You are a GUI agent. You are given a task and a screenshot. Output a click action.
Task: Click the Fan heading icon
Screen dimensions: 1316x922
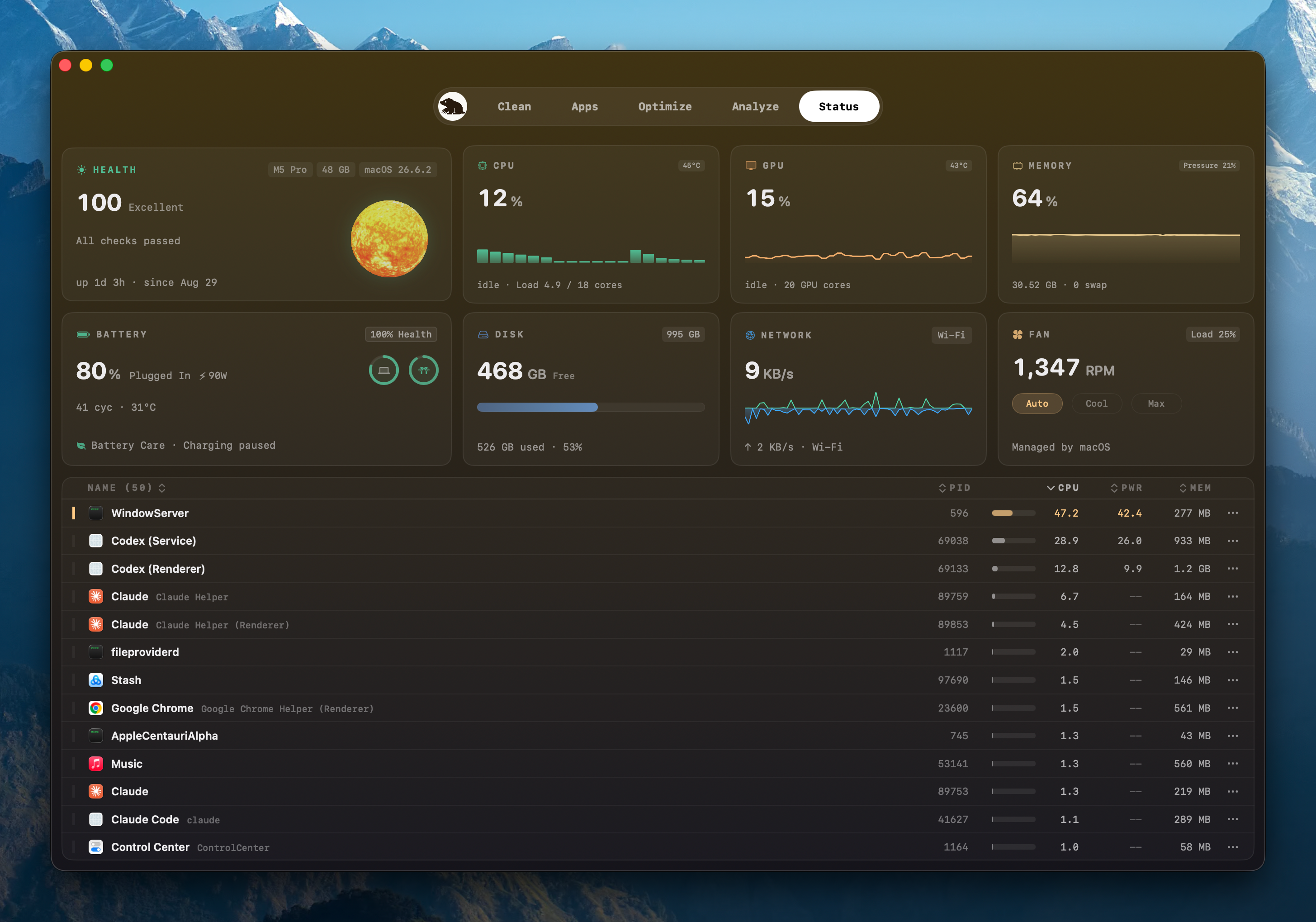pyautogui.click(x=1018, y=334)
